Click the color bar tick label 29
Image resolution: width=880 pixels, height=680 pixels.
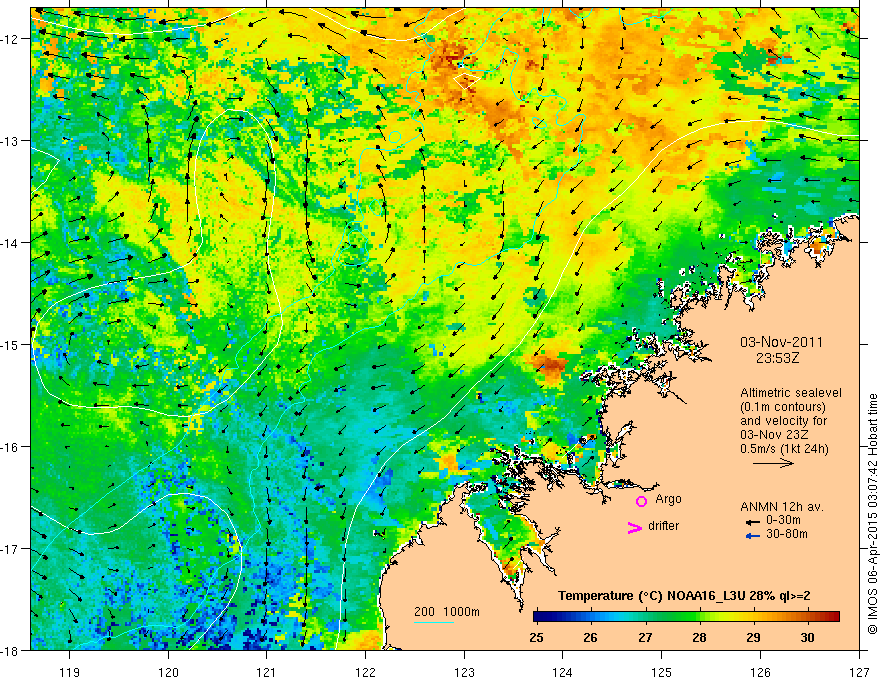(754, 637)
